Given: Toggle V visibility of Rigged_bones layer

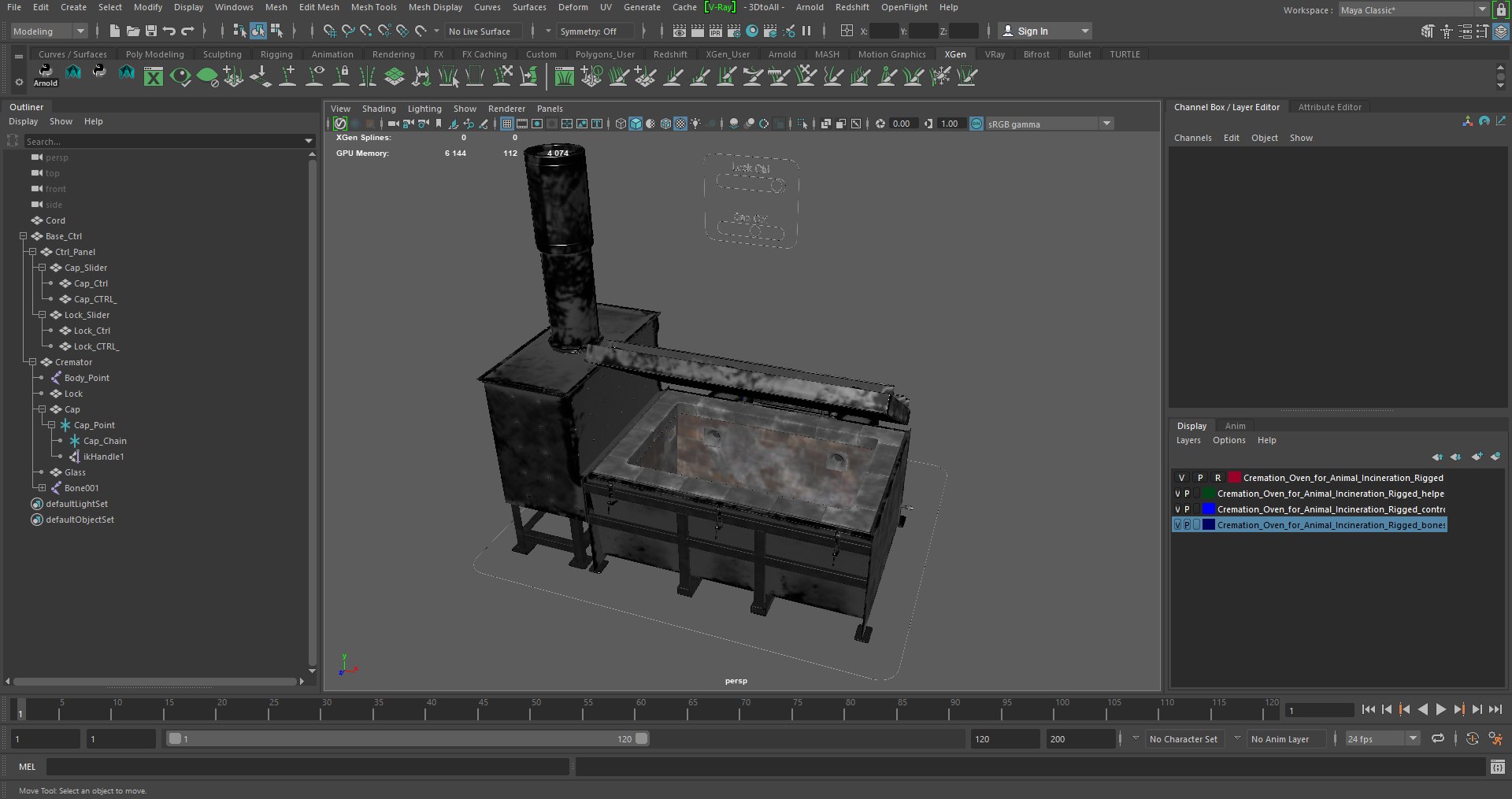Looking at the screenshot, I should (1178, 525).
